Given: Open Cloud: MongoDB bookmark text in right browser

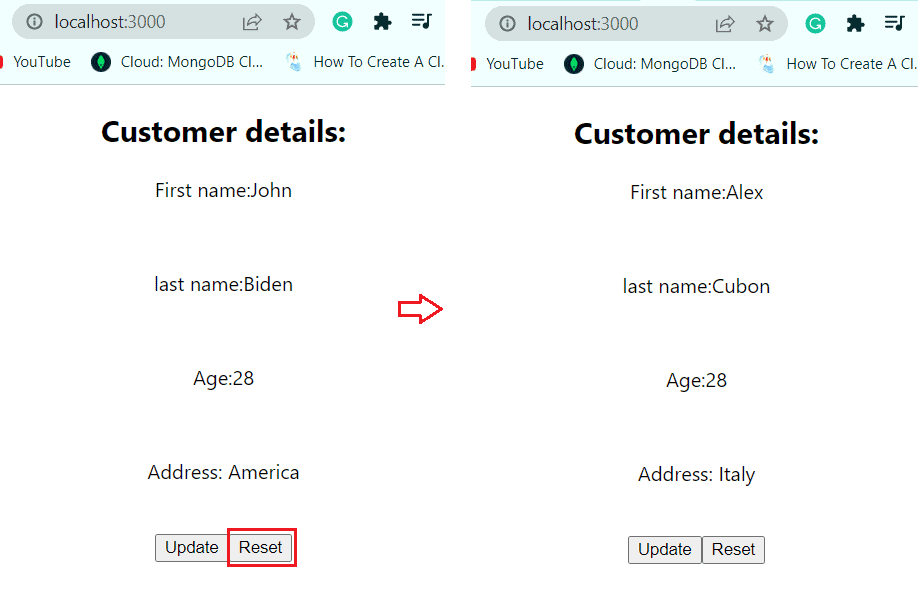Looking at the screenshot, I should click(x=665, y=64).
